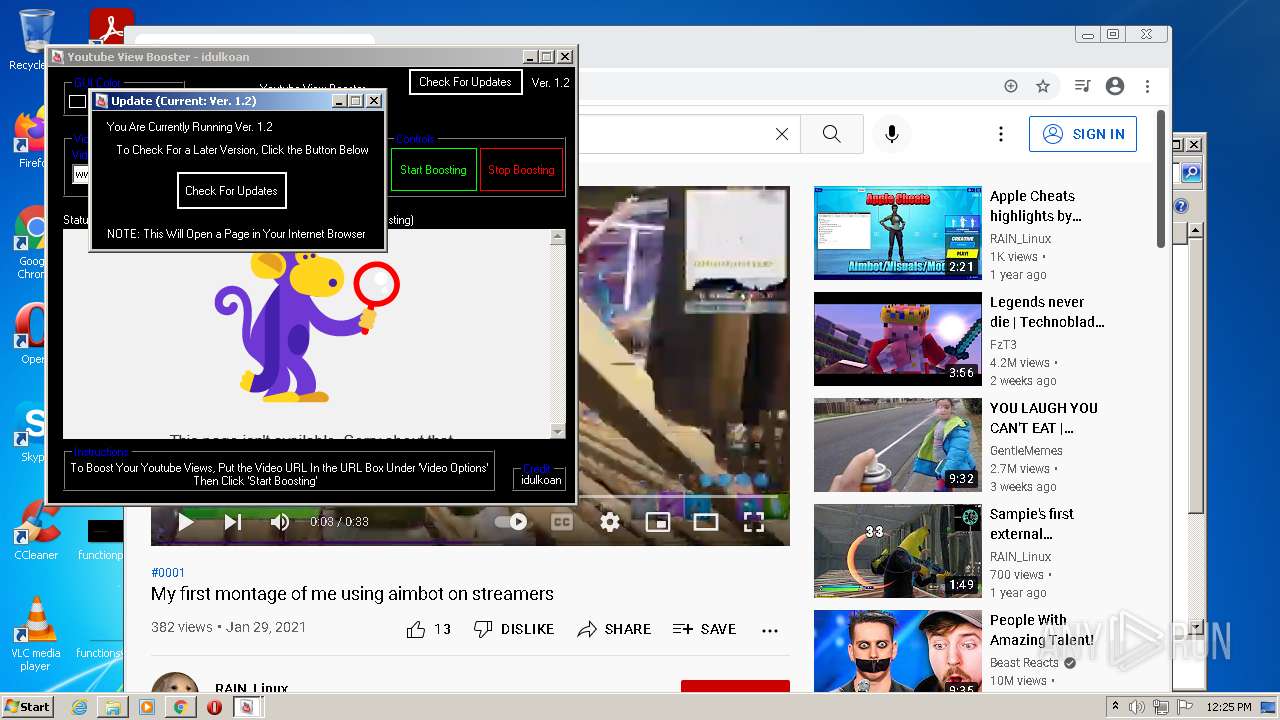Show hidden tray icons arrow
This screenshot has height=720, width=1280.
pyautogui.click(x=1116, y=707)
